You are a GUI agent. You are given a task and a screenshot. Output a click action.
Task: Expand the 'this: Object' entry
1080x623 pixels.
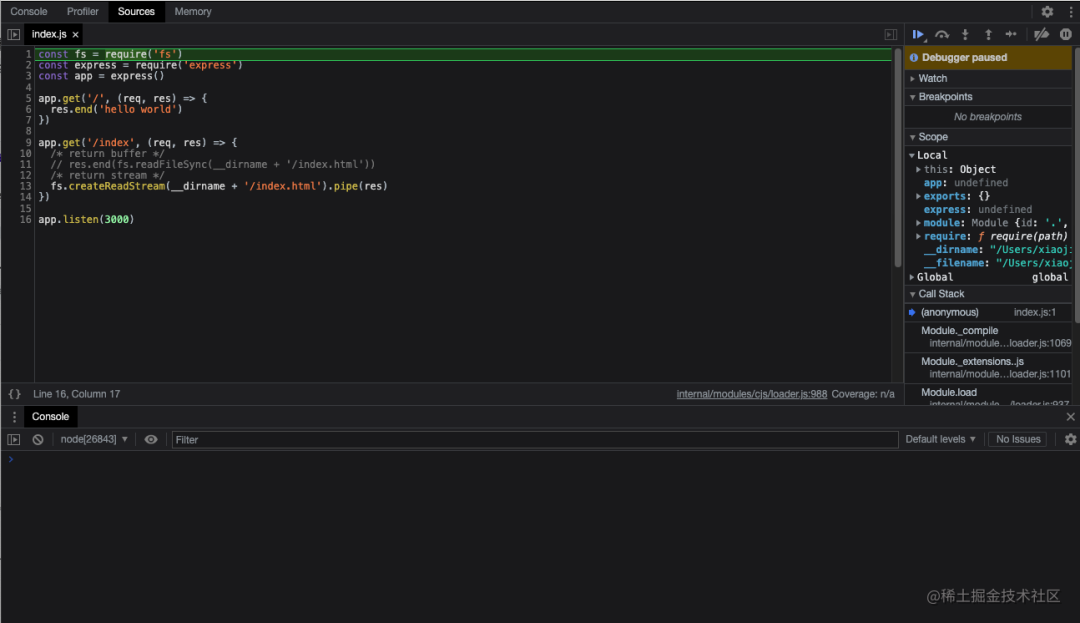pyautogui.click(x=918, y=169)
